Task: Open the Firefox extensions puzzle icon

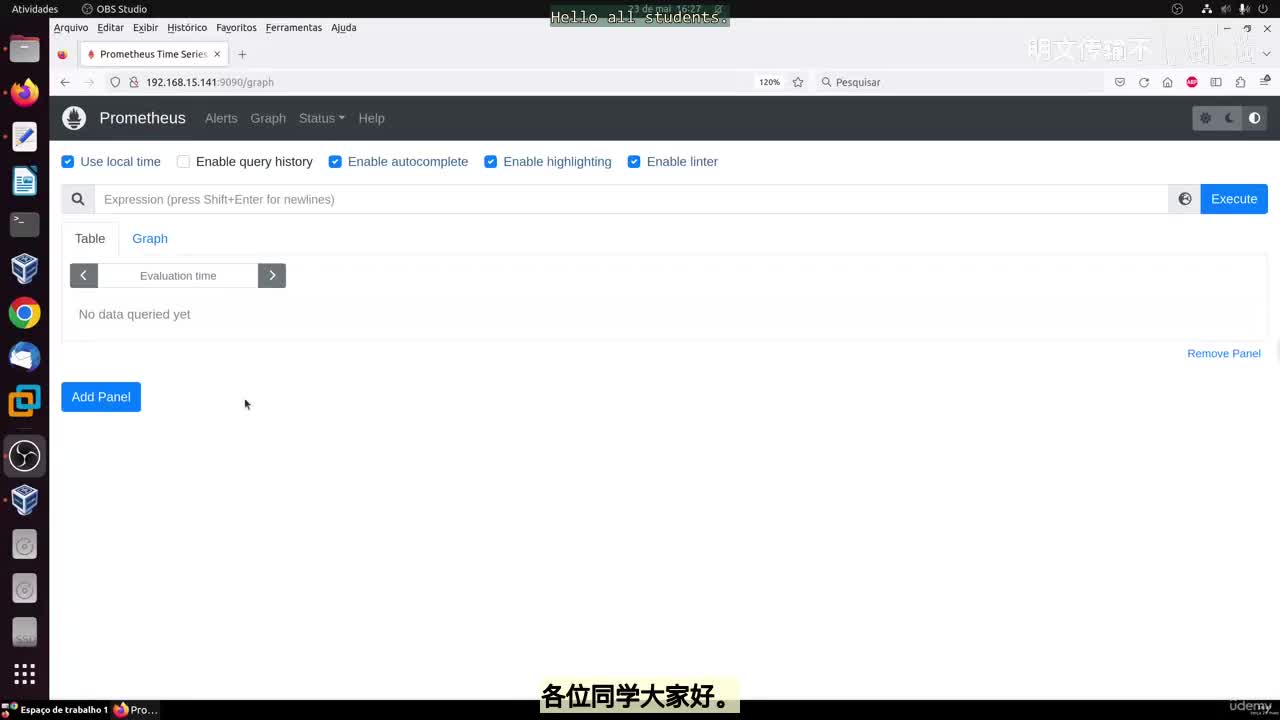Action: (x=1241, y=82)
